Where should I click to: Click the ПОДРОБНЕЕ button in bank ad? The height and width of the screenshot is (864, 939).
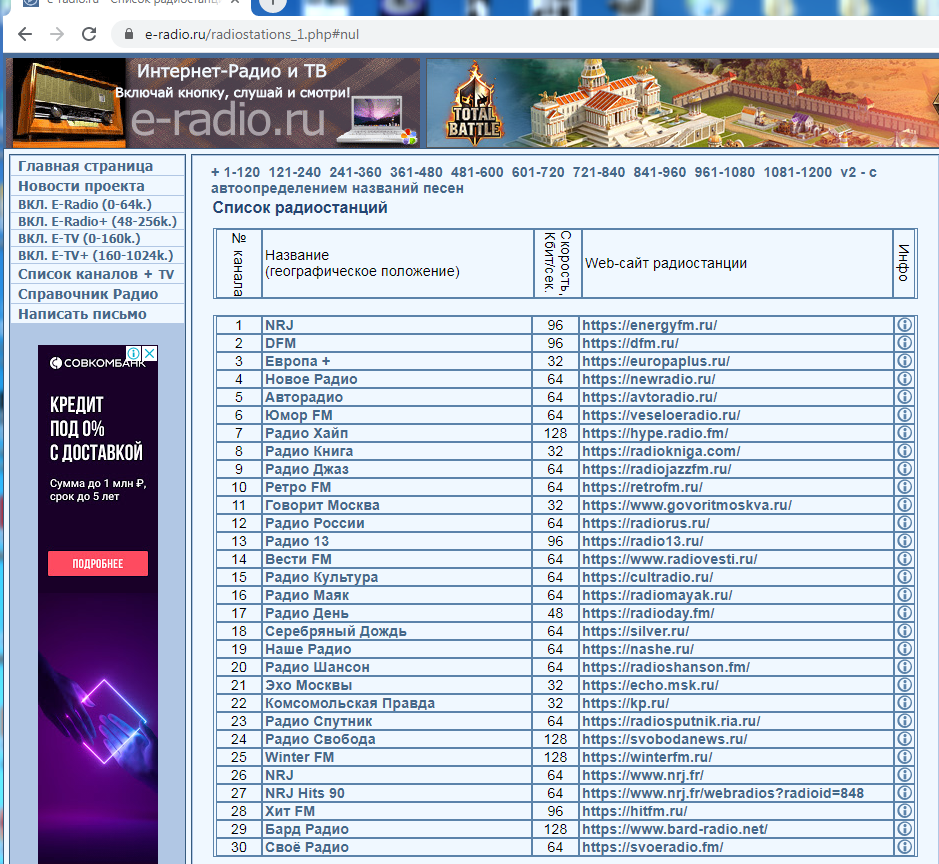click(98, 563)
